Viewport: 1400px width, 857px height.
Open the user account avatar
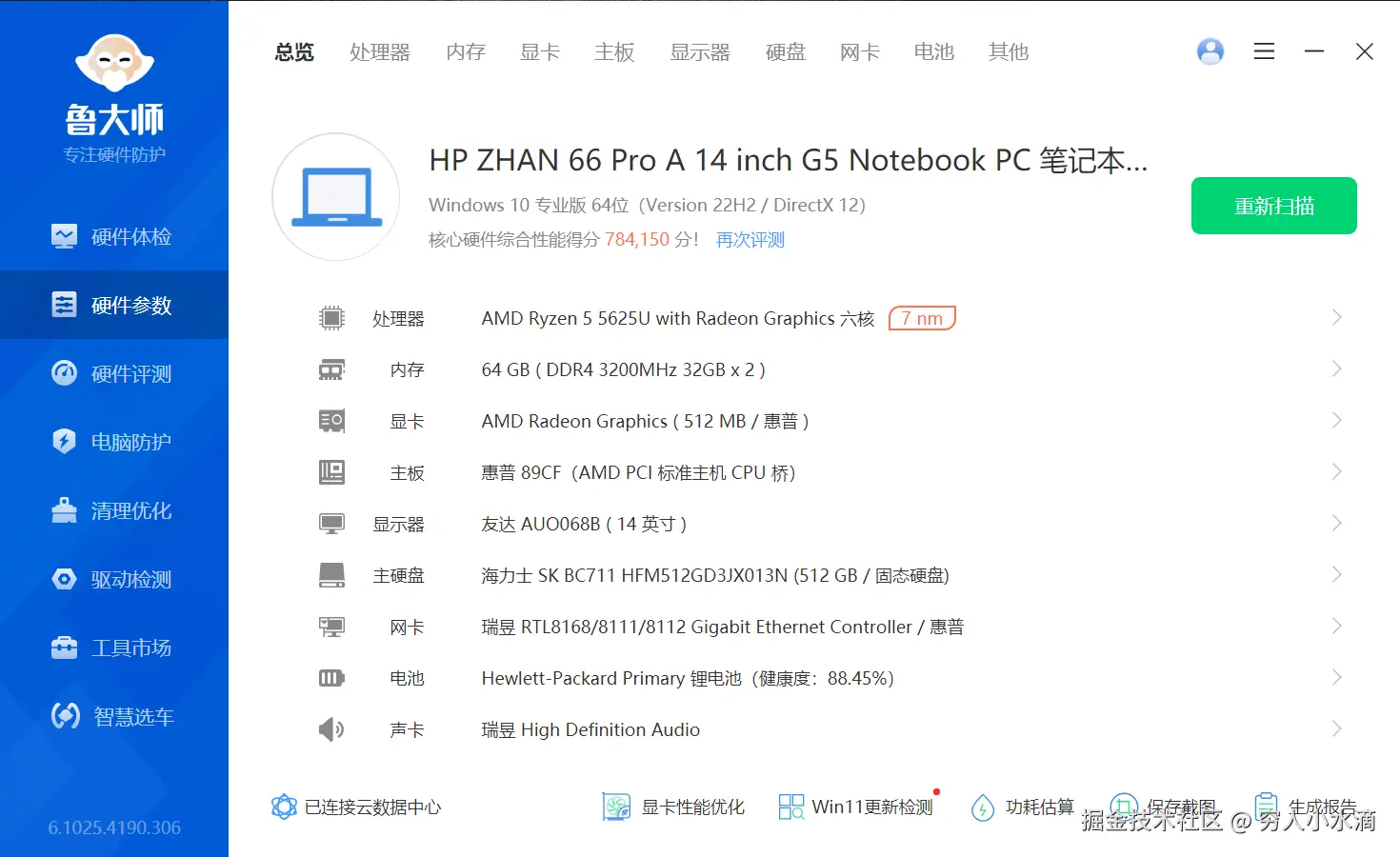pos(1210,51)
